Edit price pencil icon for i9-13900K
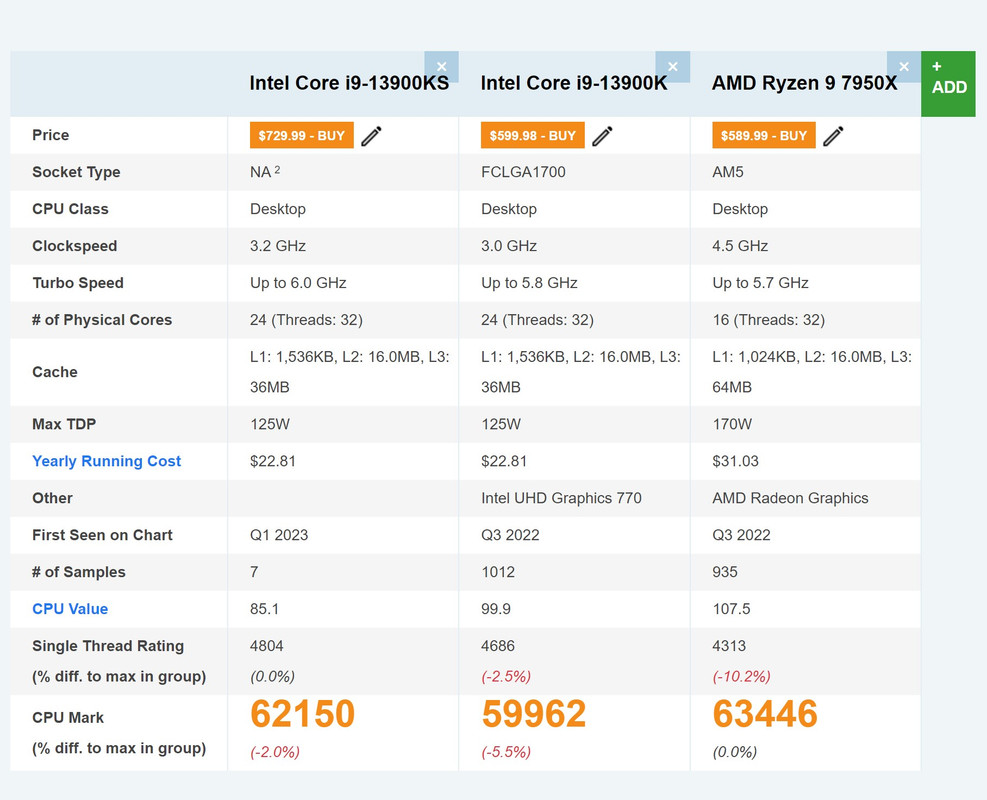Screen dimensions: 987x800 [602, 136]
